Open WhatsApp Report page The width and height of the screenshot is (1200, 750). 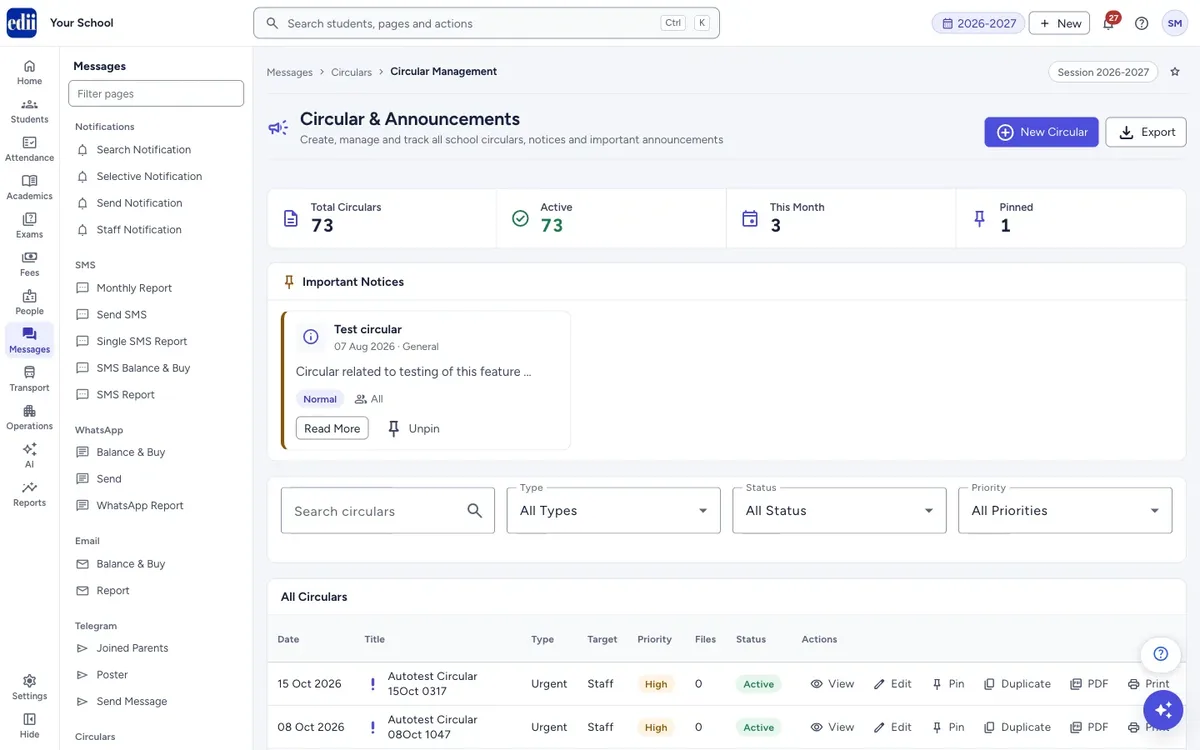pyautogui.click(x=140, y=506)
